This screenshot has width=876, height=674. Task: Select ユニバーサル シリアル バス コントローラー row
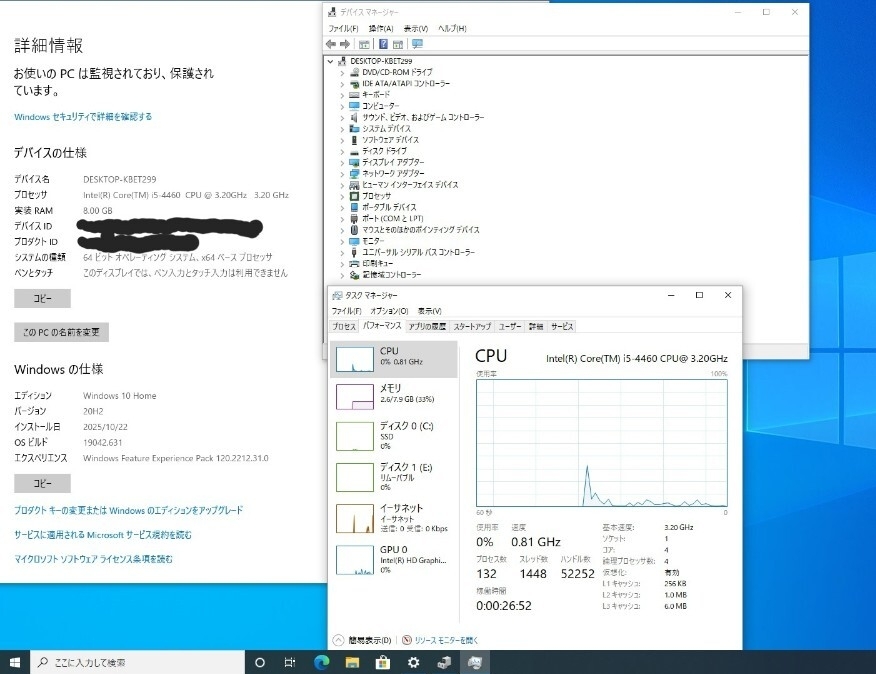click(x=418, y=252)
